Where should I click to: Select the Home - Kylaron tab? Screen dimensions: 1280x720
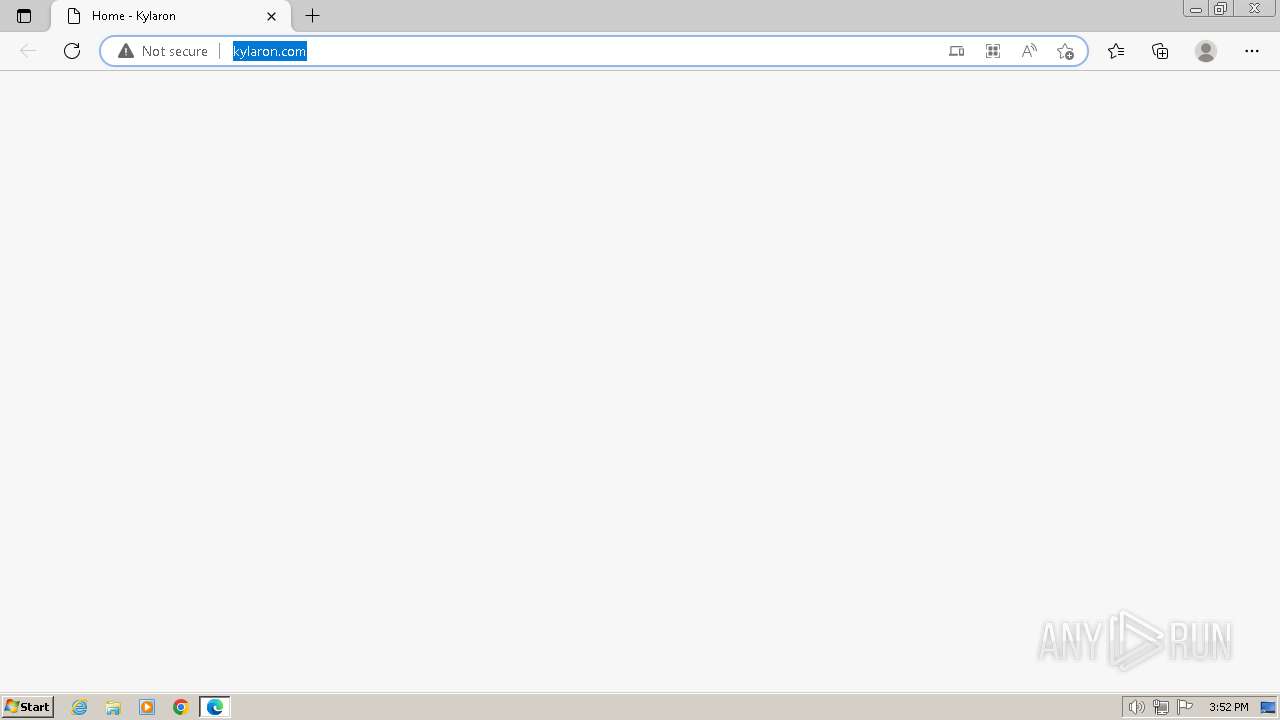[x=170, y=16]
